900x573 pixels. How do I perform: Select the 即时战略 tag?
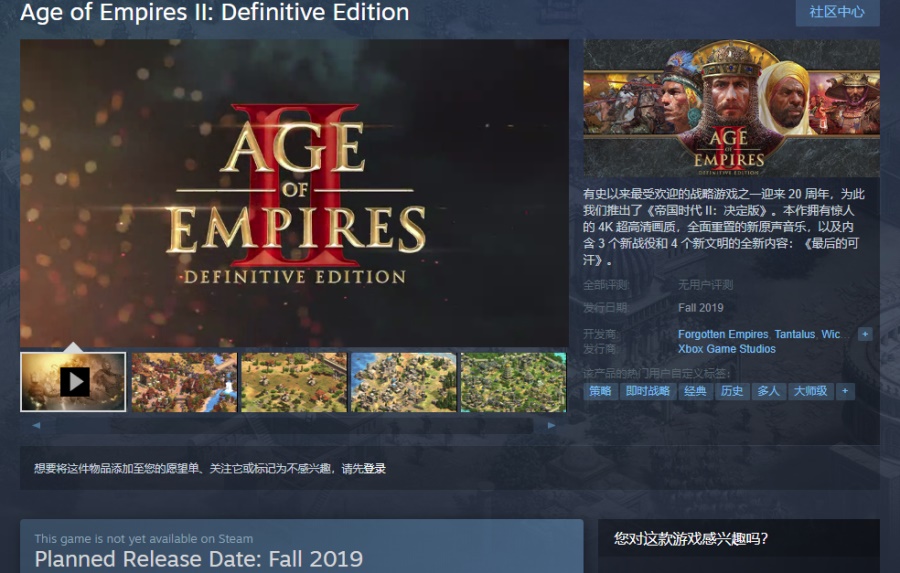[x=646, y=391]
